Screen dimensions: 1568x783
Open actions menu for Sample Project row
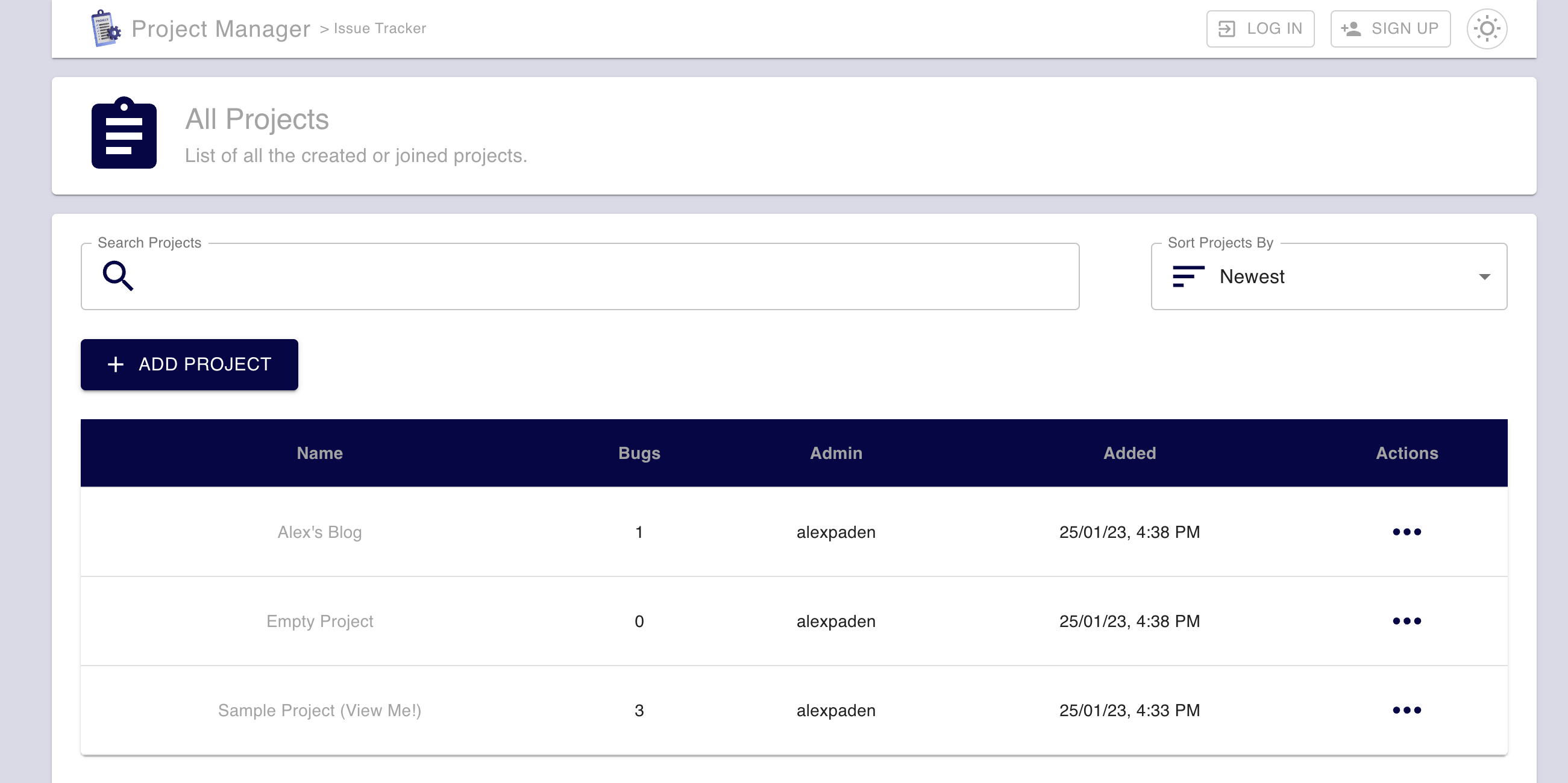pyautogui.click(x=1406, y=710)
